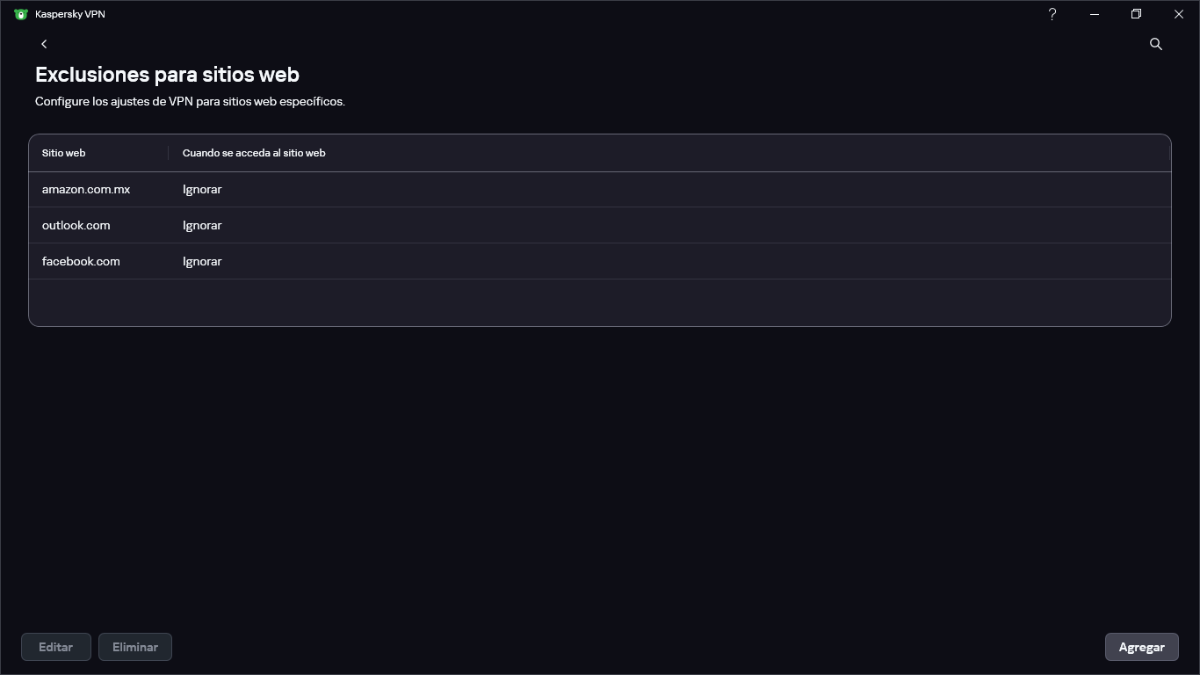The width and height of the screenshot is (1200, 675).
Task: Go back using the left arrow icon
Action: 44,44
